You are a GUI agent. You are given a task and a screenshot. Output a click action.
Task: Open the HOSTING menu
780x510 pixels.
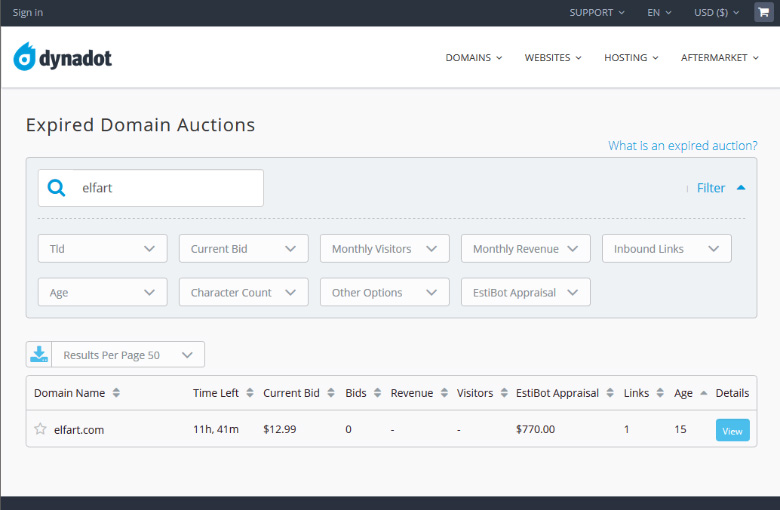[x=631, y=58]
